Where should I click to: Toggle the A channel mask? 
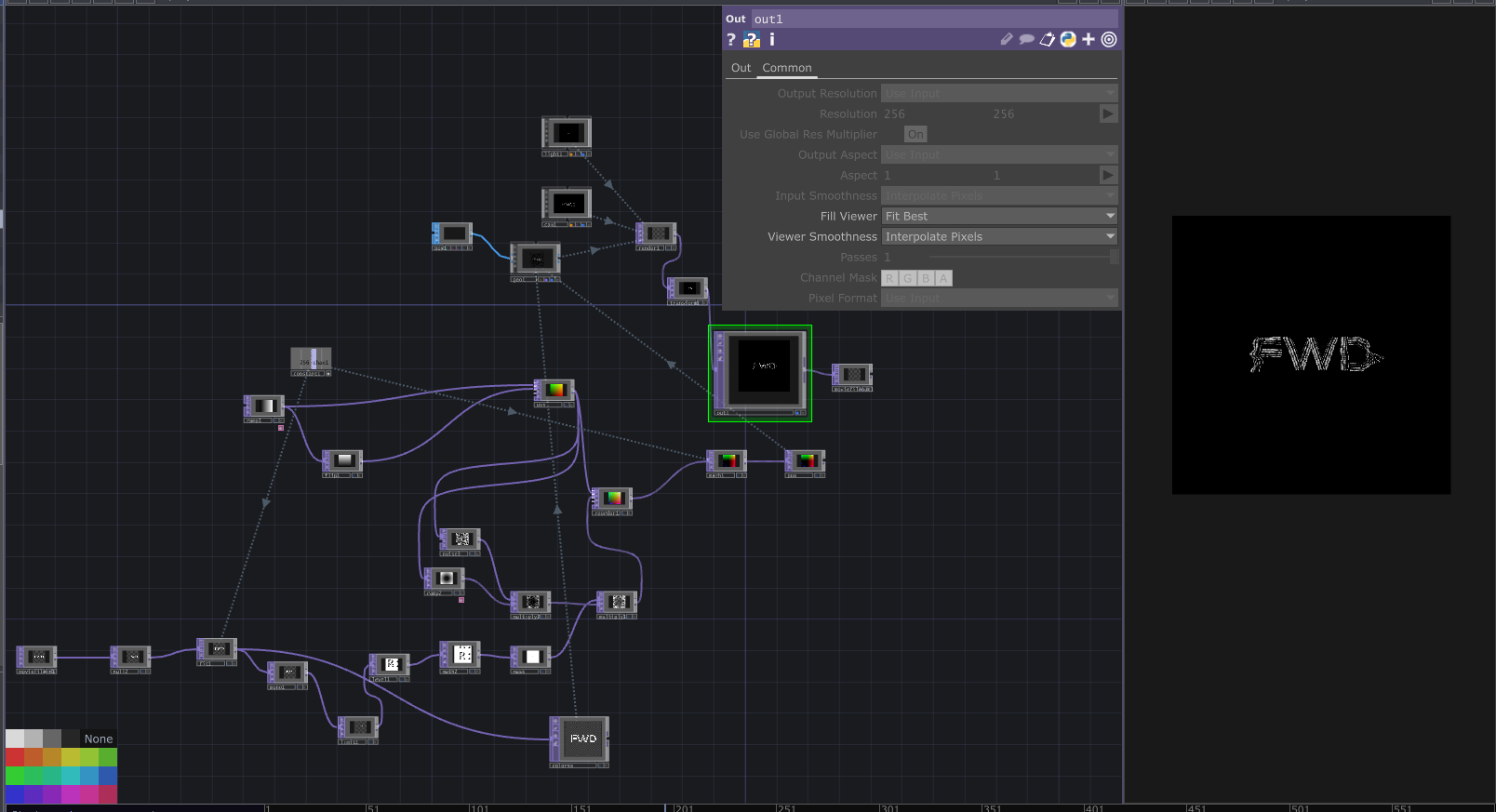click(x=943, y=278)
